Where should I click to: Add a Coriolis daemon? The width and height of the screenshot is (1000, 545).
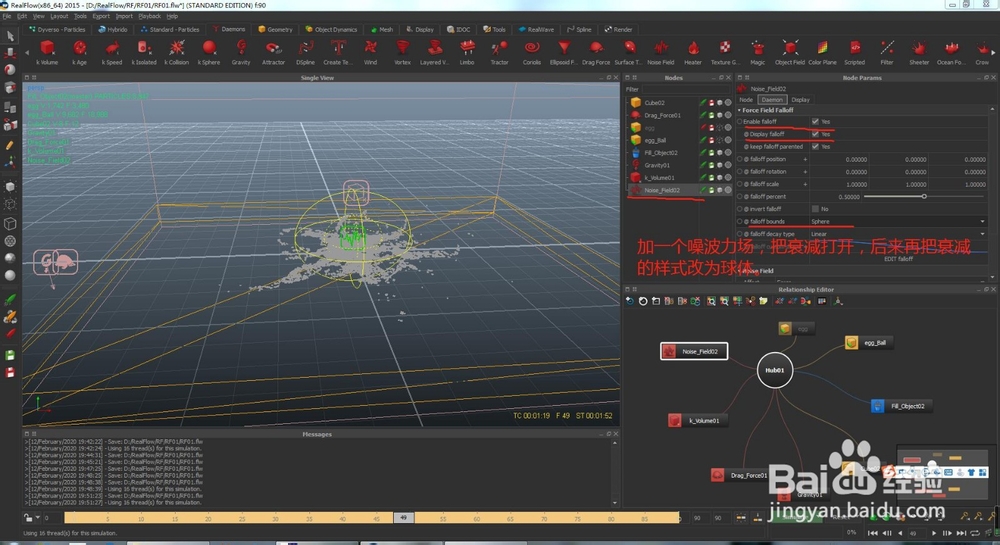(x=532, y=53)
